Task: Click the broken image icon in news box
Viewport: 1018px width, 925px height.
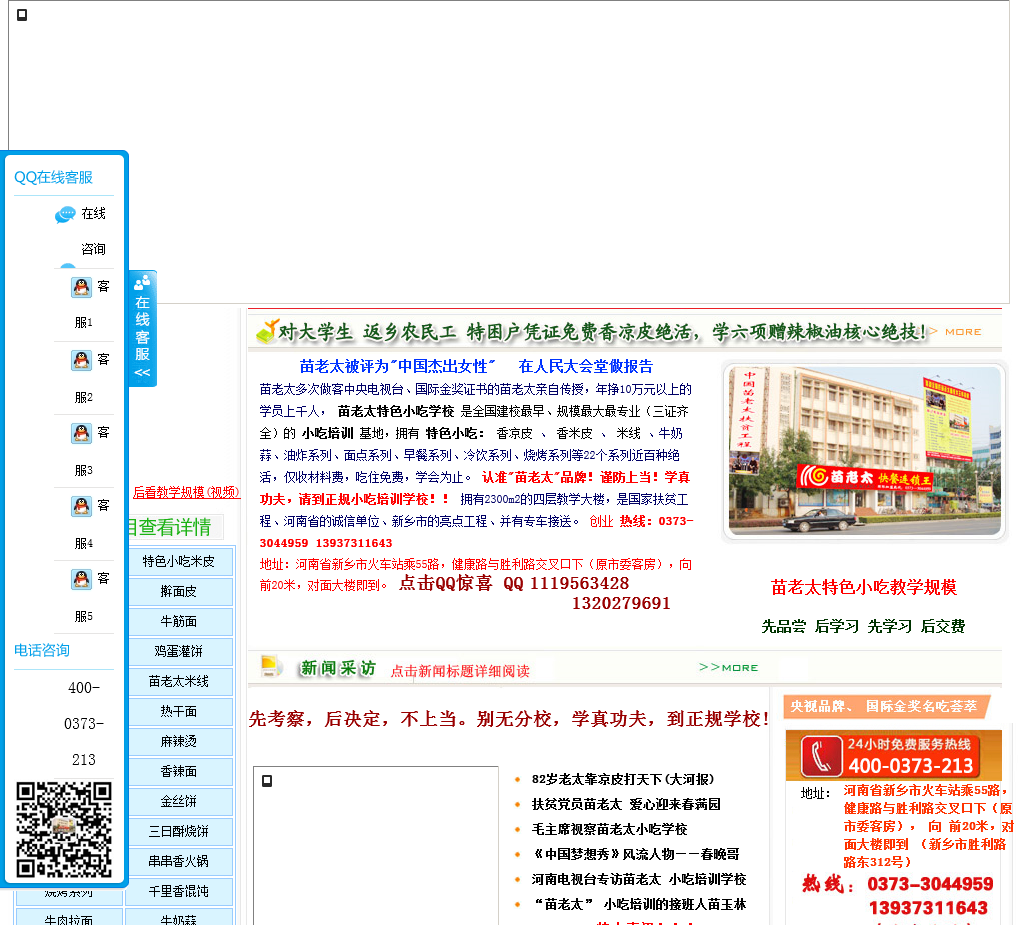Action: pos(267,781)
